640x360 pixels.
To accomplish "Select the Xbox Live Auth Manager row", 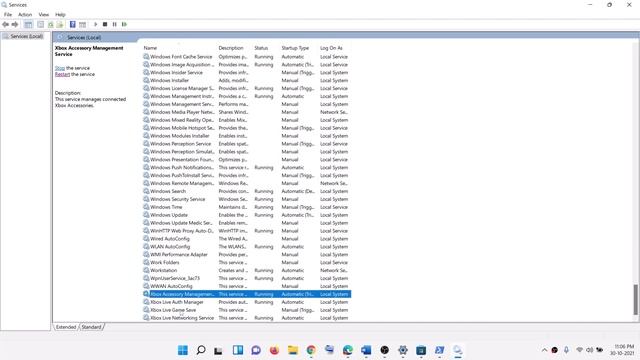I will [x=247, y=302].
